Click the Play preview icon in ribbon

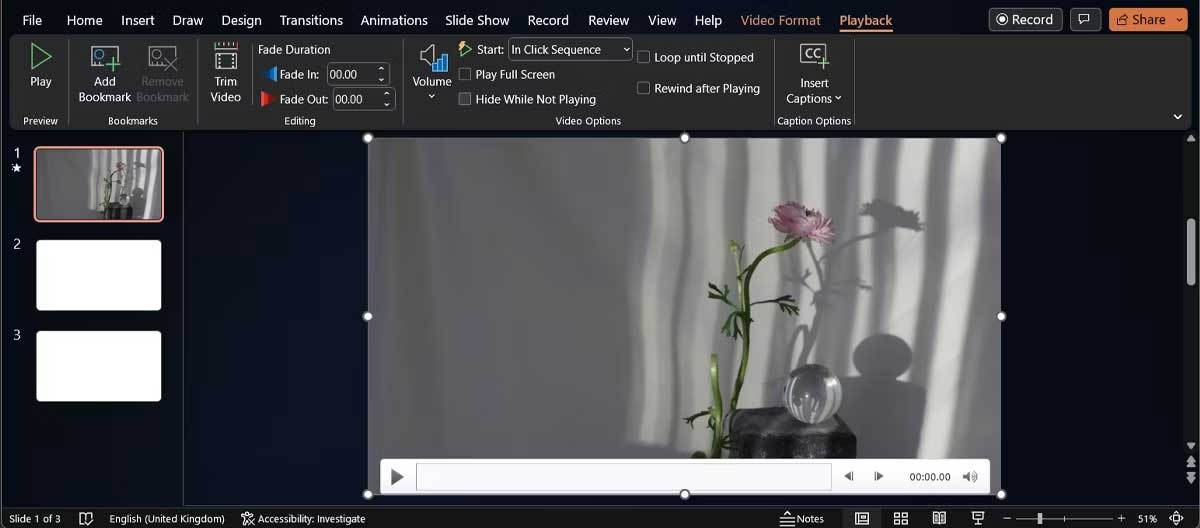[40, 57]
